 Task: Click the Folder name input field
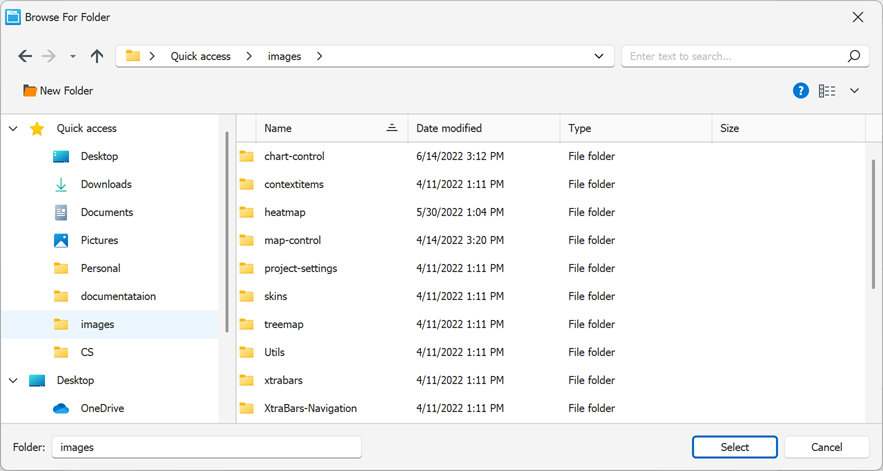pos(207,447)
